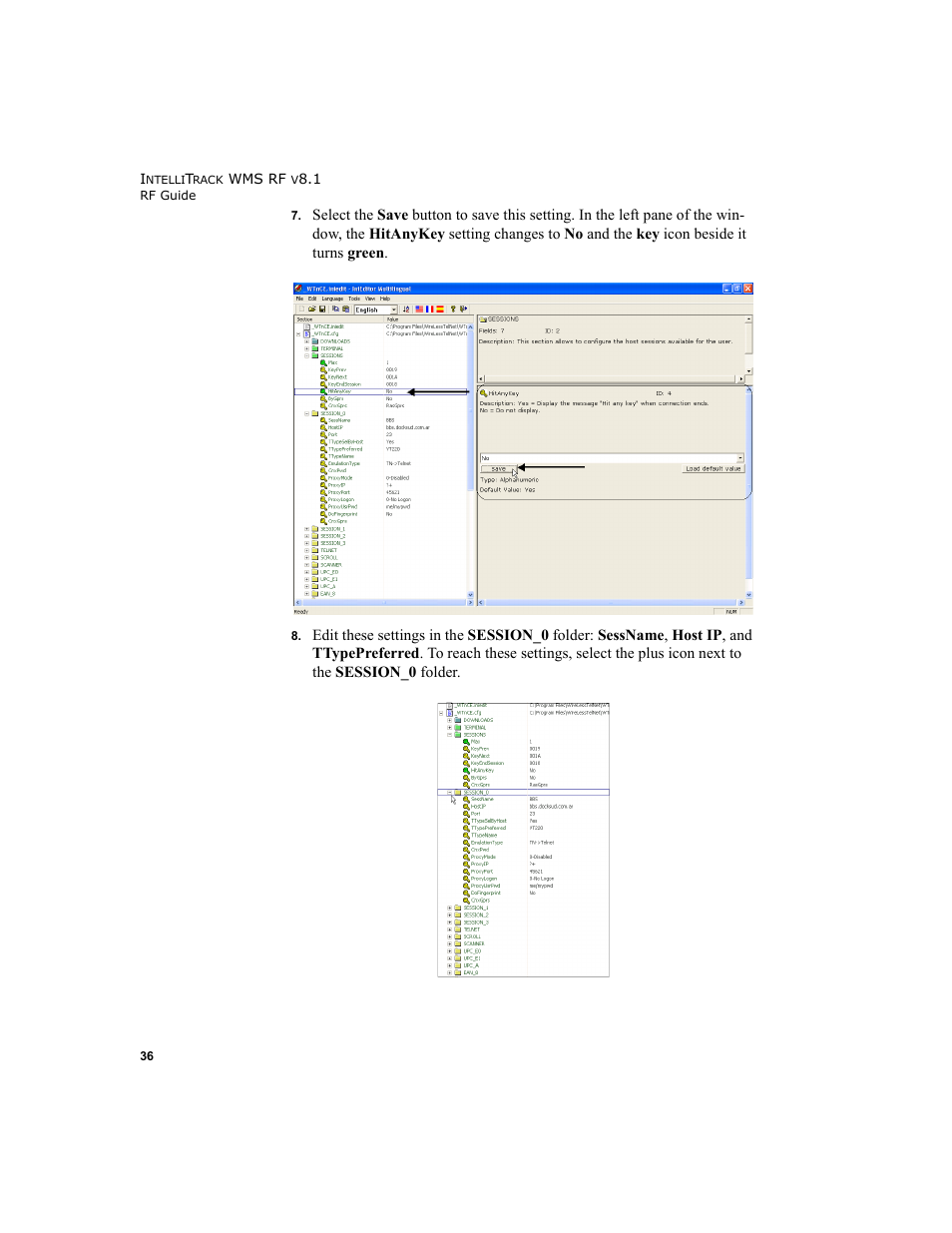Open the HitAnyKey value dropdown showing No
Image resolution: width=952 pixels, height=1233 pixels.
740,458
